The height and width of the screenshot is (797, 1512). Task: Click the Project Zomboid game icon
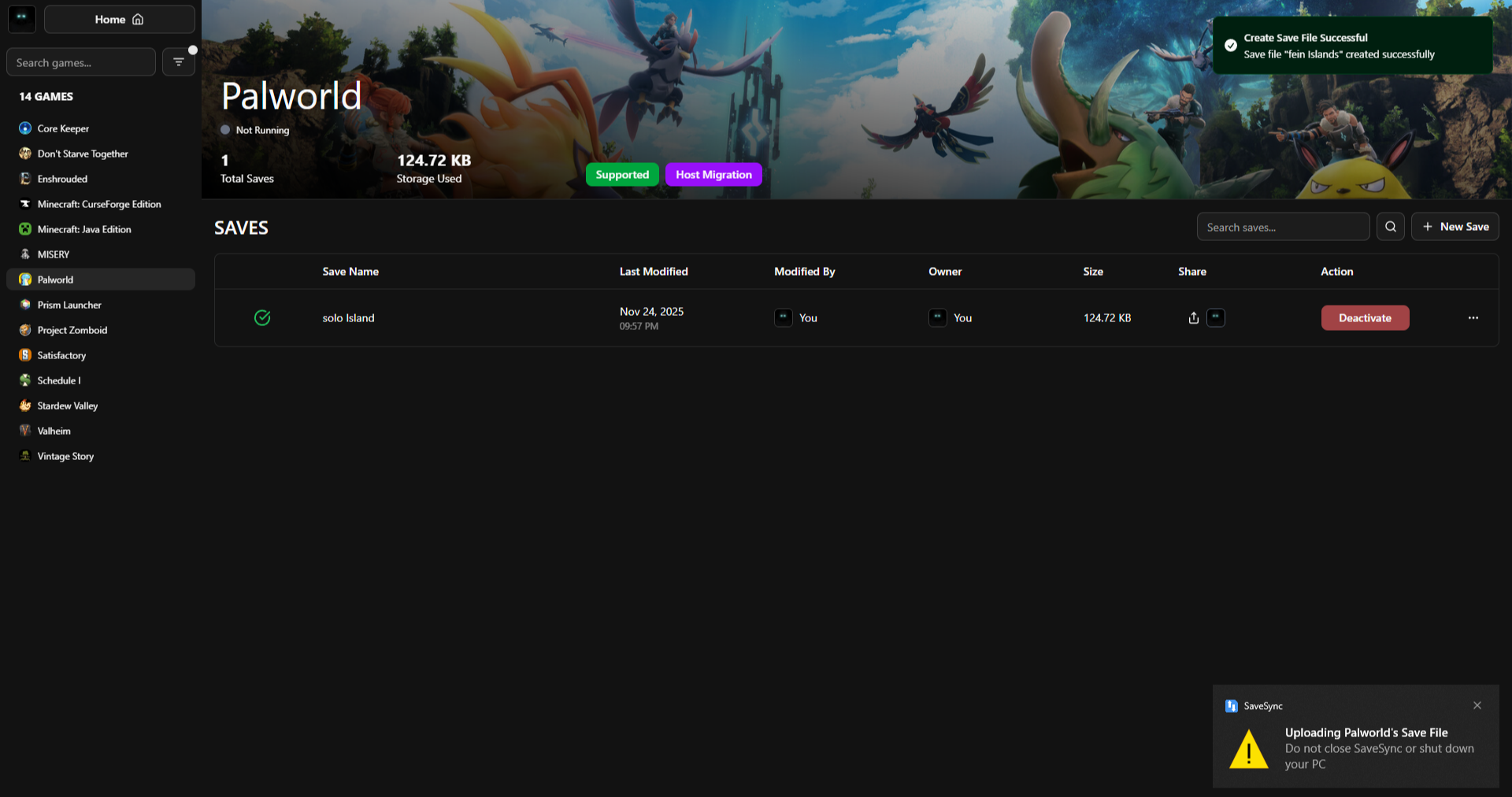25,330
